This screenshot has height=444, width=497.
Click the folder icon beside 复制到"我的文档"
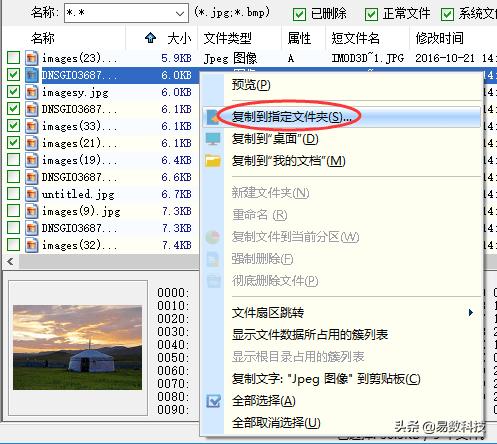pos(213,161)
